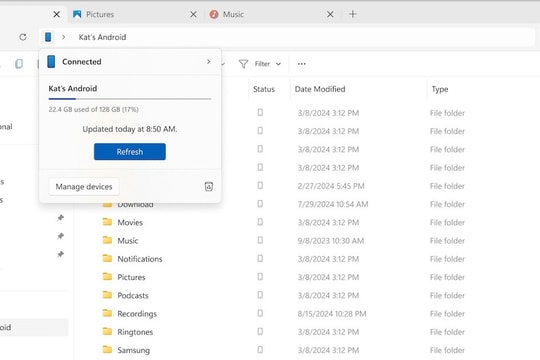Click the Samsung row status phone icon

[x=260, y=350]
